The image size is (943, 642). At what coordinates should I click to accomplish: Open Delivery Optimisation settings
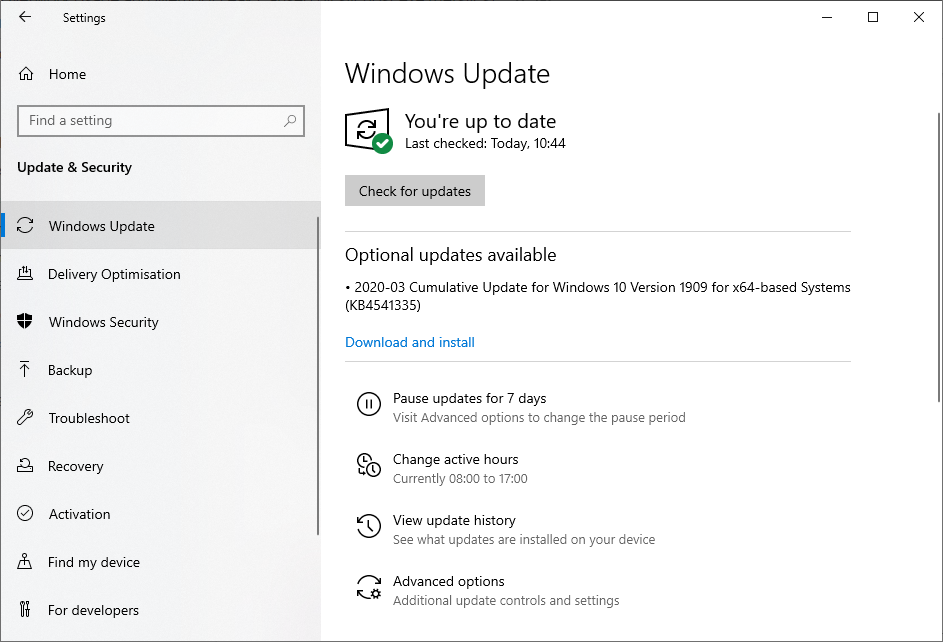coord(161,274)
